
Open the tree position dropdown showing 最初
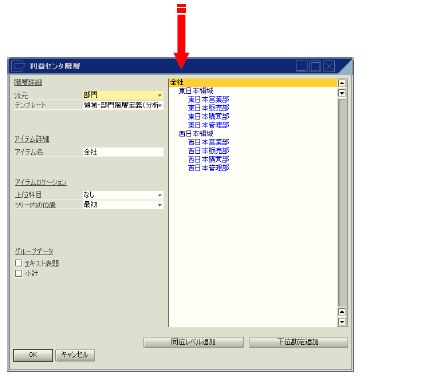[x=123, y=205]
